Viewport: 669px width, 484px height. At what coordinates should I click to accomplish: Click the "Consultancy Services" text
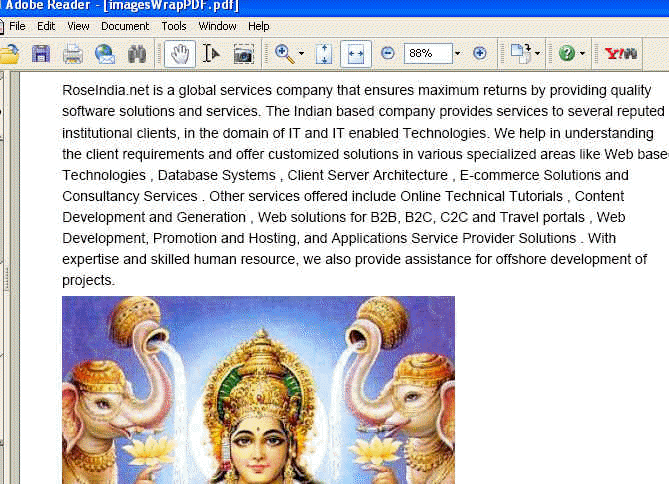pos(130,196)
